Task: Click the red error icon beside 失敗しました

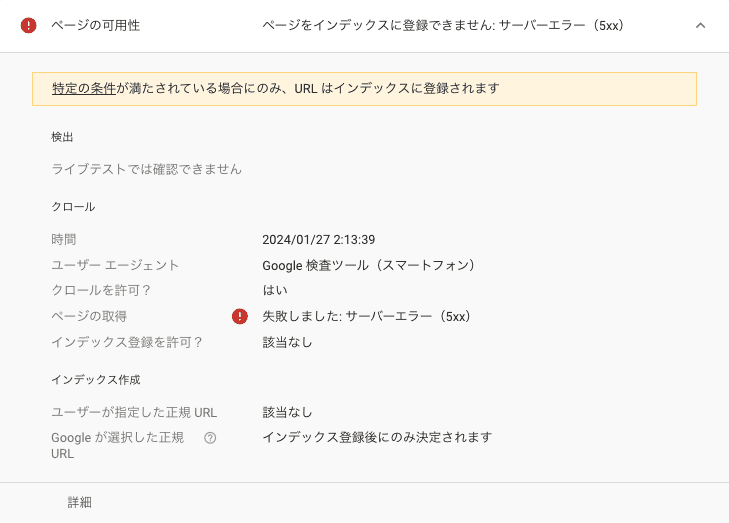Action: [x=240, y=316]
